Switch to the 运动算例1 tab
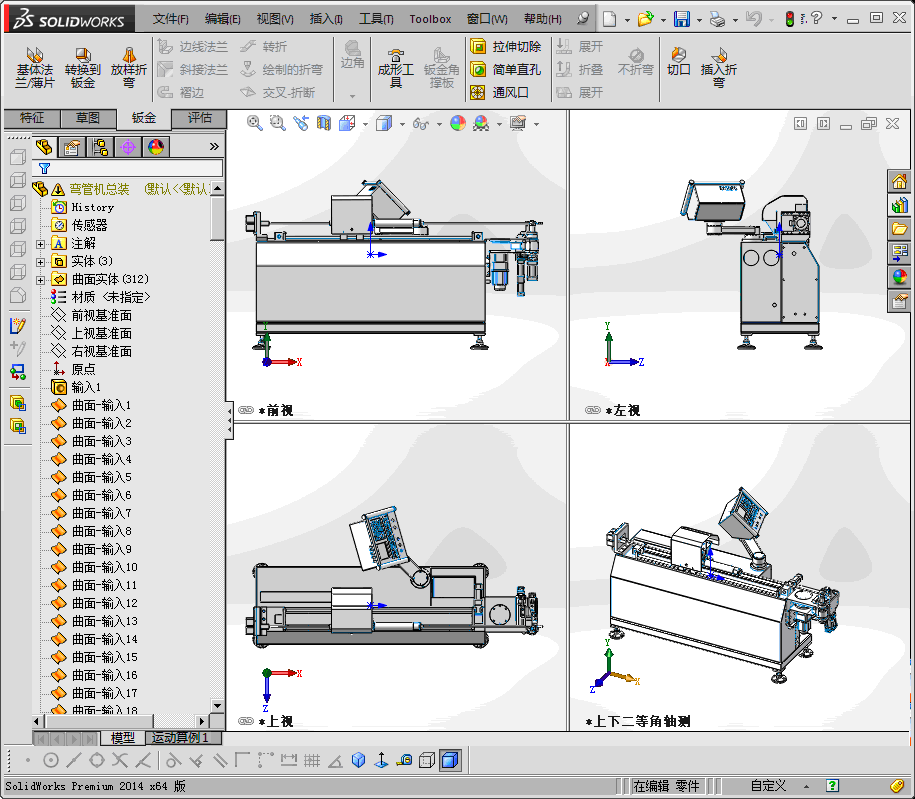Screen dimensions: 915x799 point(180,738)
